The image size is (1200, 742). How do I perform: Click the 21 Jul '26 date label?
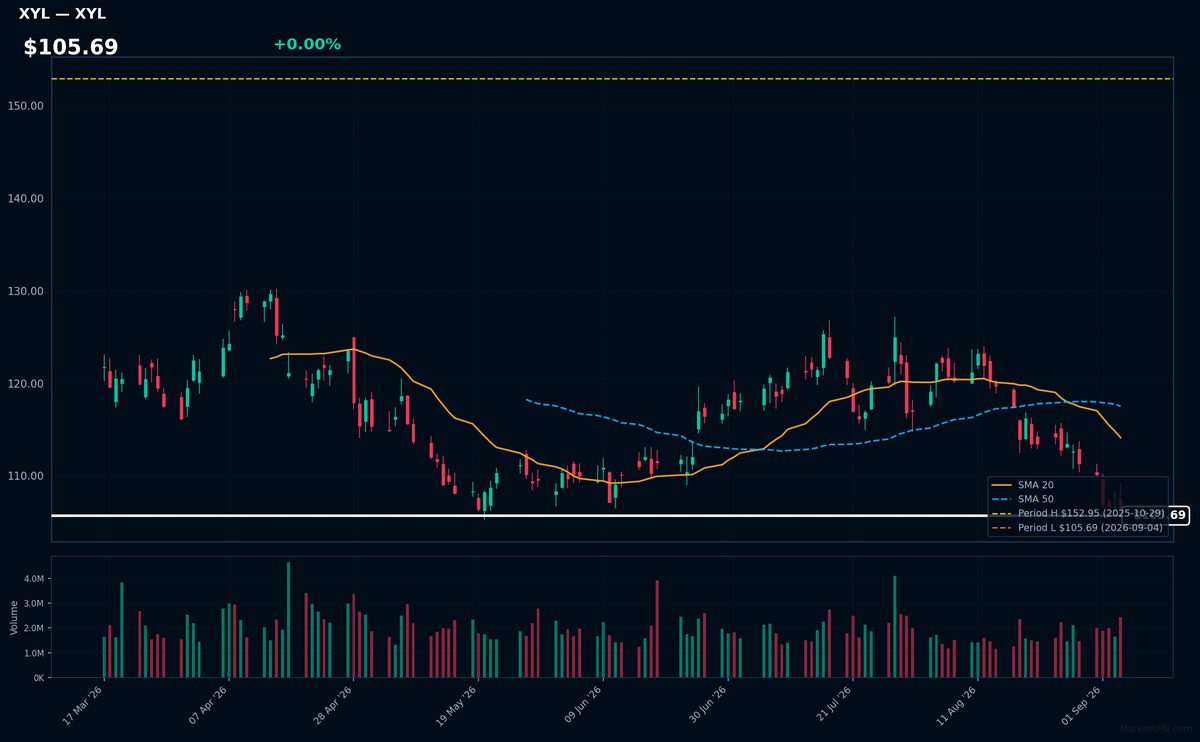[832, 706]
